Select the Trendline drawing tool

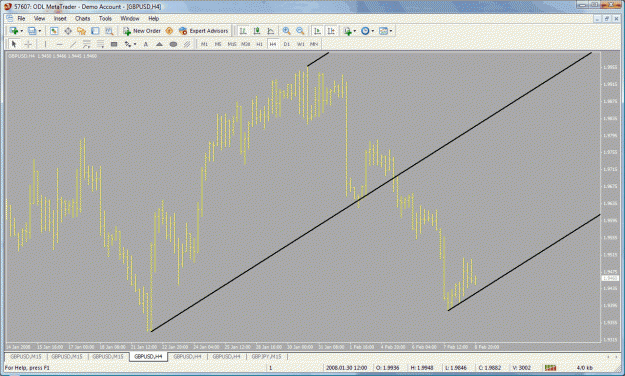[x=73, y=44]
